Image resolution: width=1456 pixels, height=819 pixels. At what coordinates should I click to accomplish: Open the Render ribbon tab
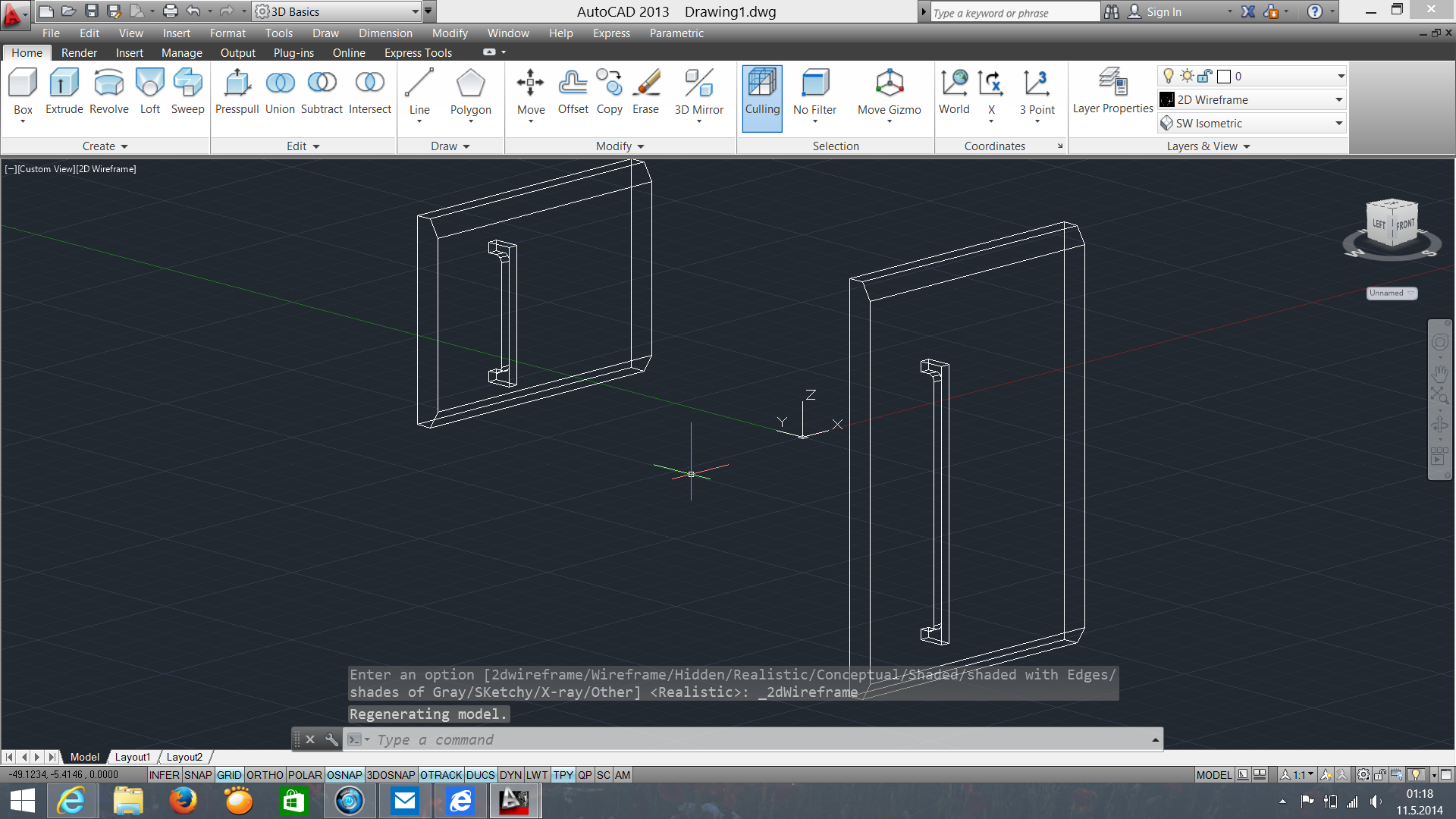point(79,53)
